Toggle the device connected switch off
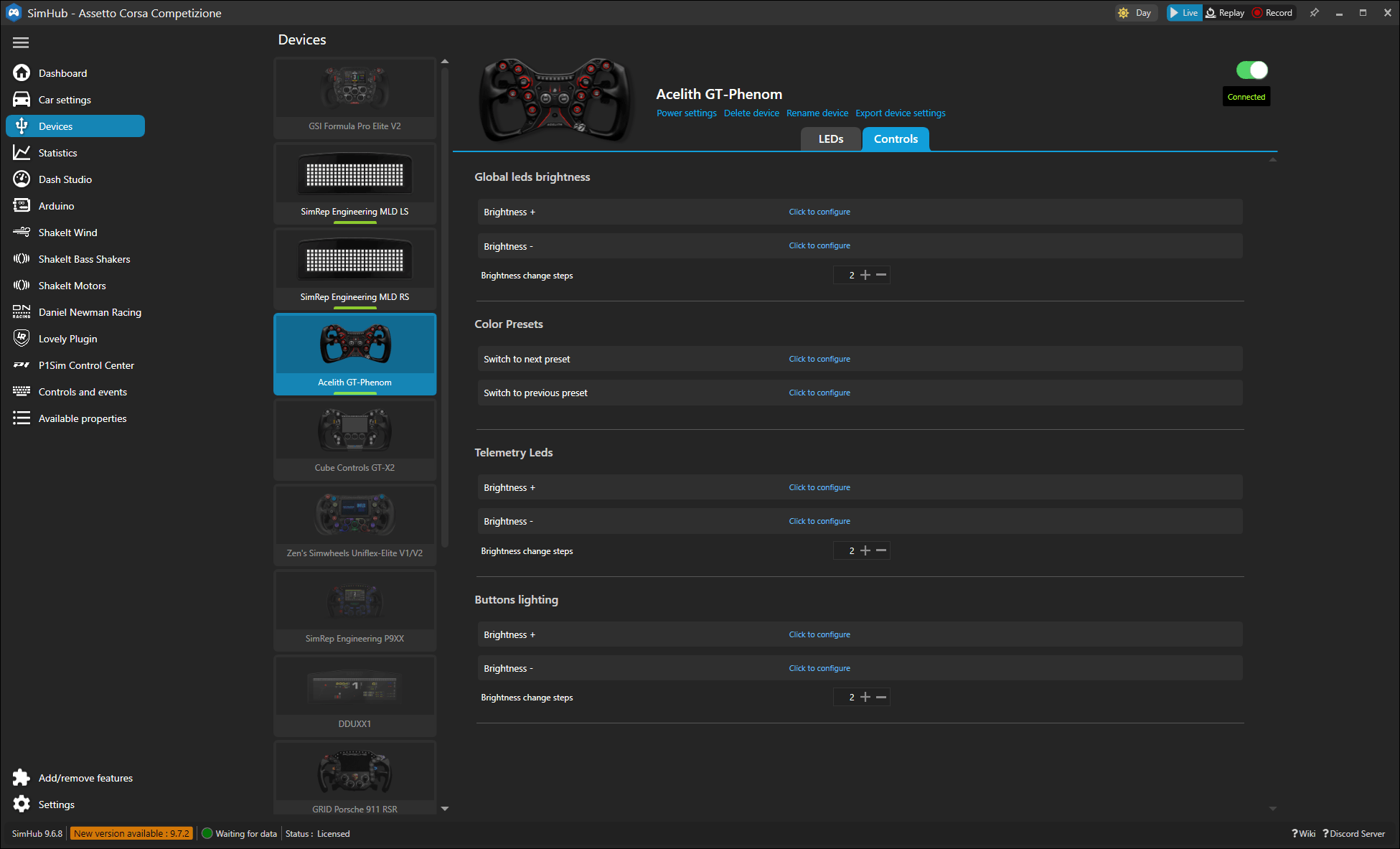The height and width of the screenshot is (849, 1400). click(x=1251, y=70)
